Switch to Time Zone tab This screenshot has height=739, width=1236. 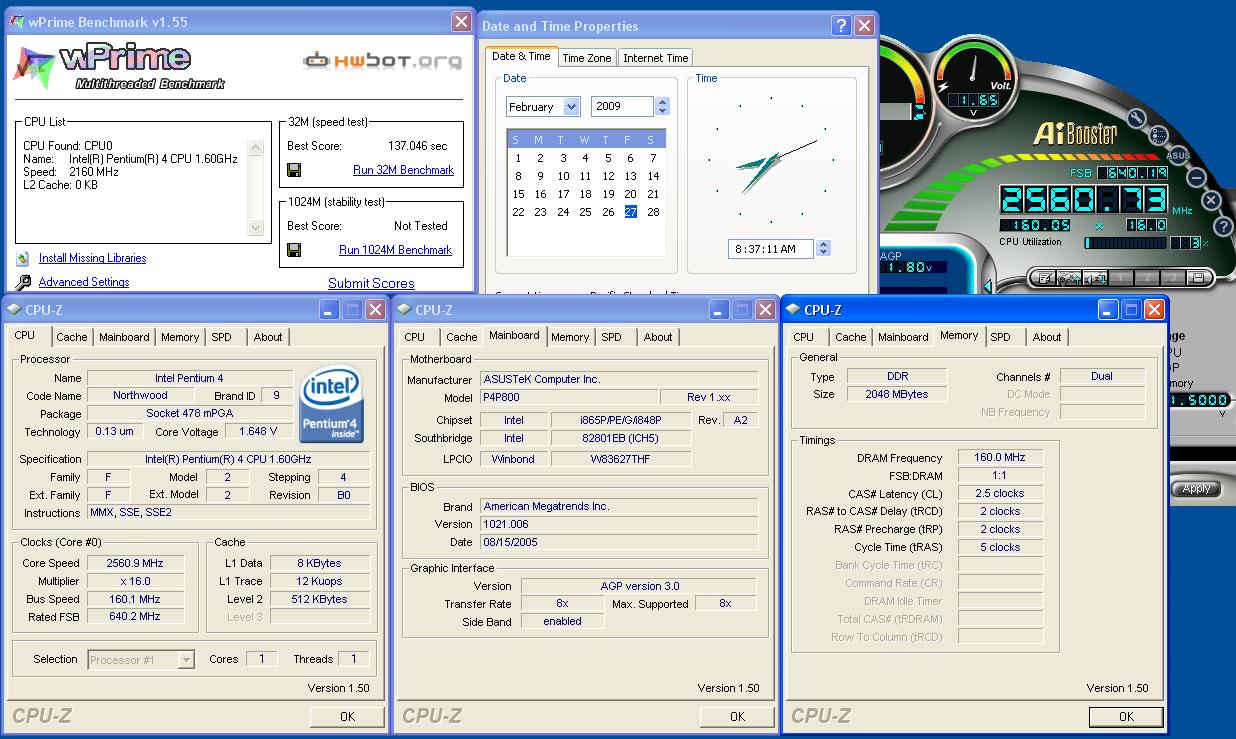(x=587, y=58)
